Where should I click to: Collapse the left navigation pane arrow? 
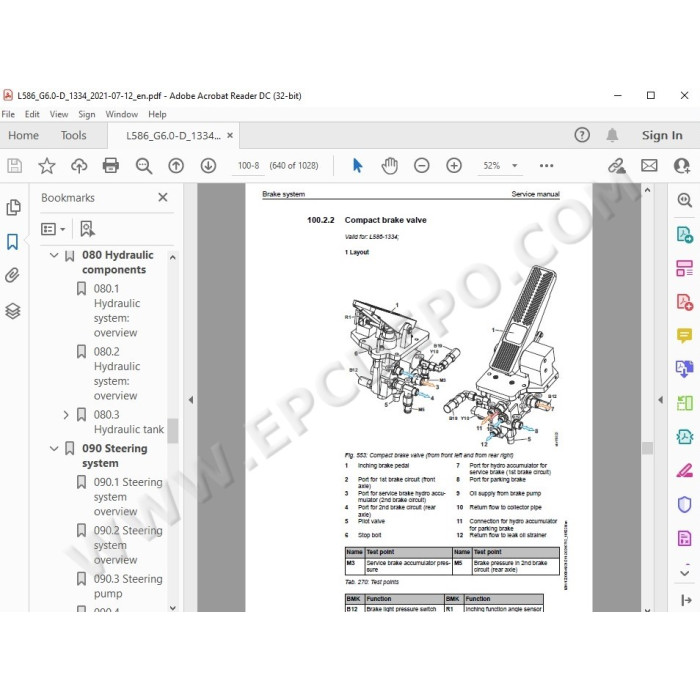191,400
